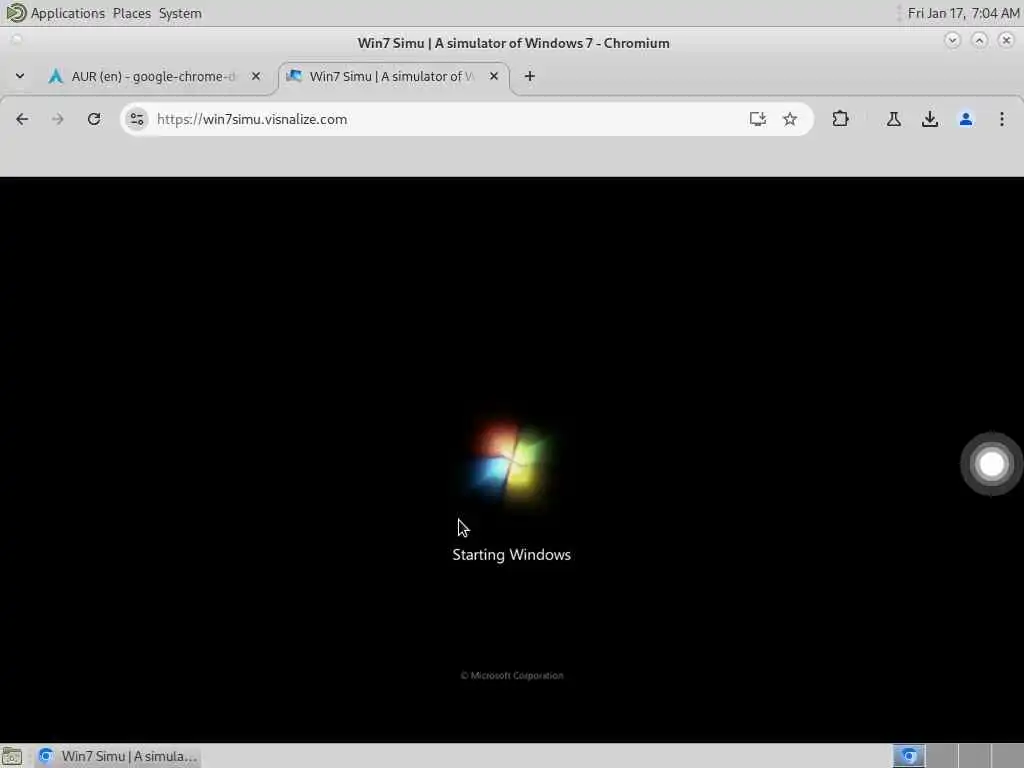
Task: Open the Extensions puzzle icon
Action: (840, 119)
